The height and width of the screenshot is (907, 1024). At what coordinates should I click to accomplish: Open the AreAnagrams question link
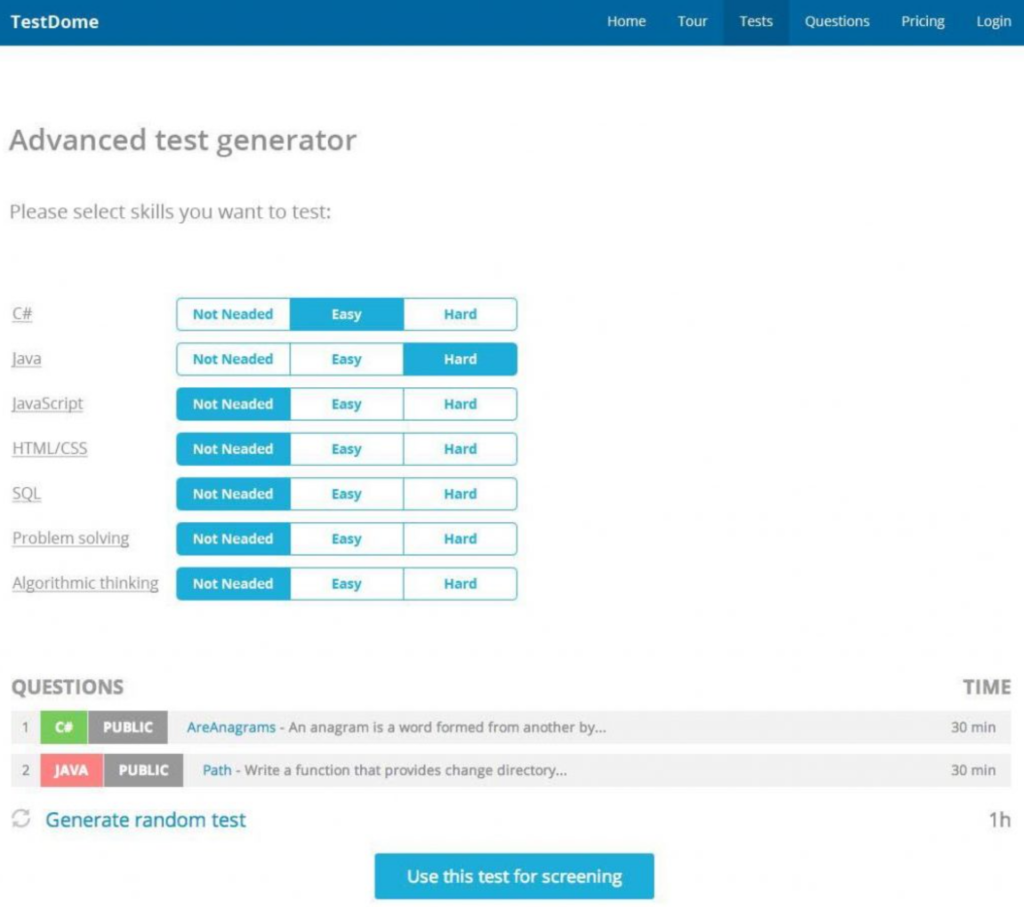point(231,727)
